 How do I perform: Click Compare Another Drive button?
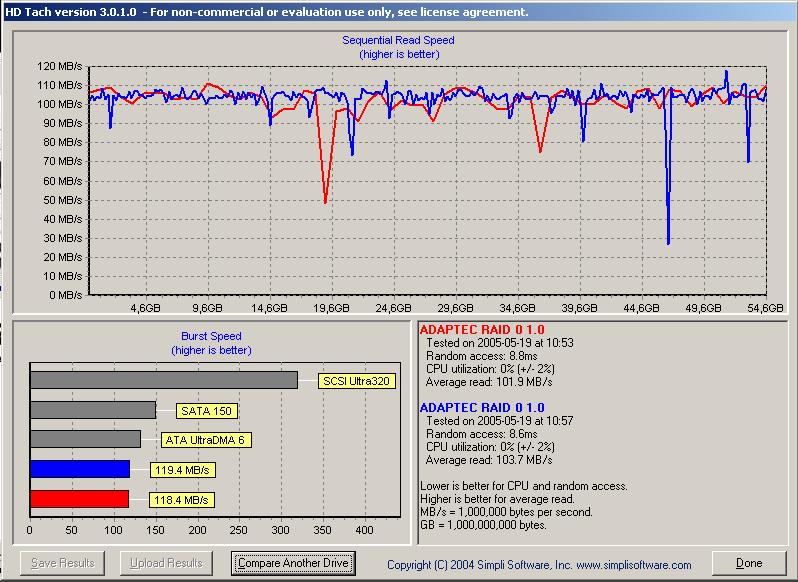[293, 563]
